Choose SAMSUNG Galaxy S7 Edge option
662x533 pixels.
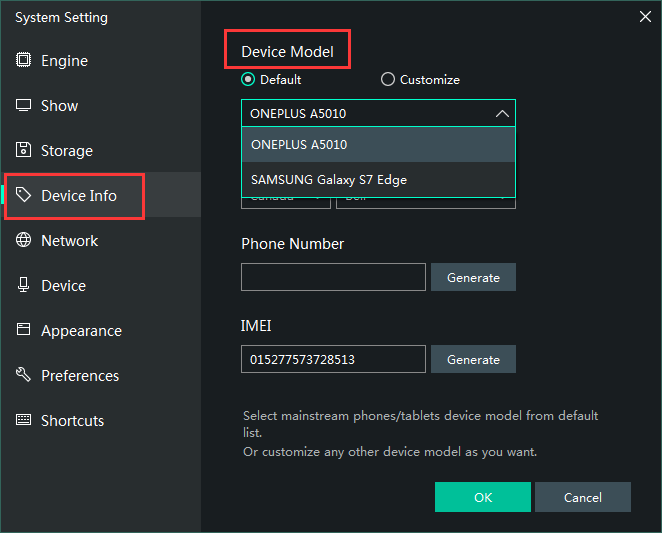coord(378,180)
